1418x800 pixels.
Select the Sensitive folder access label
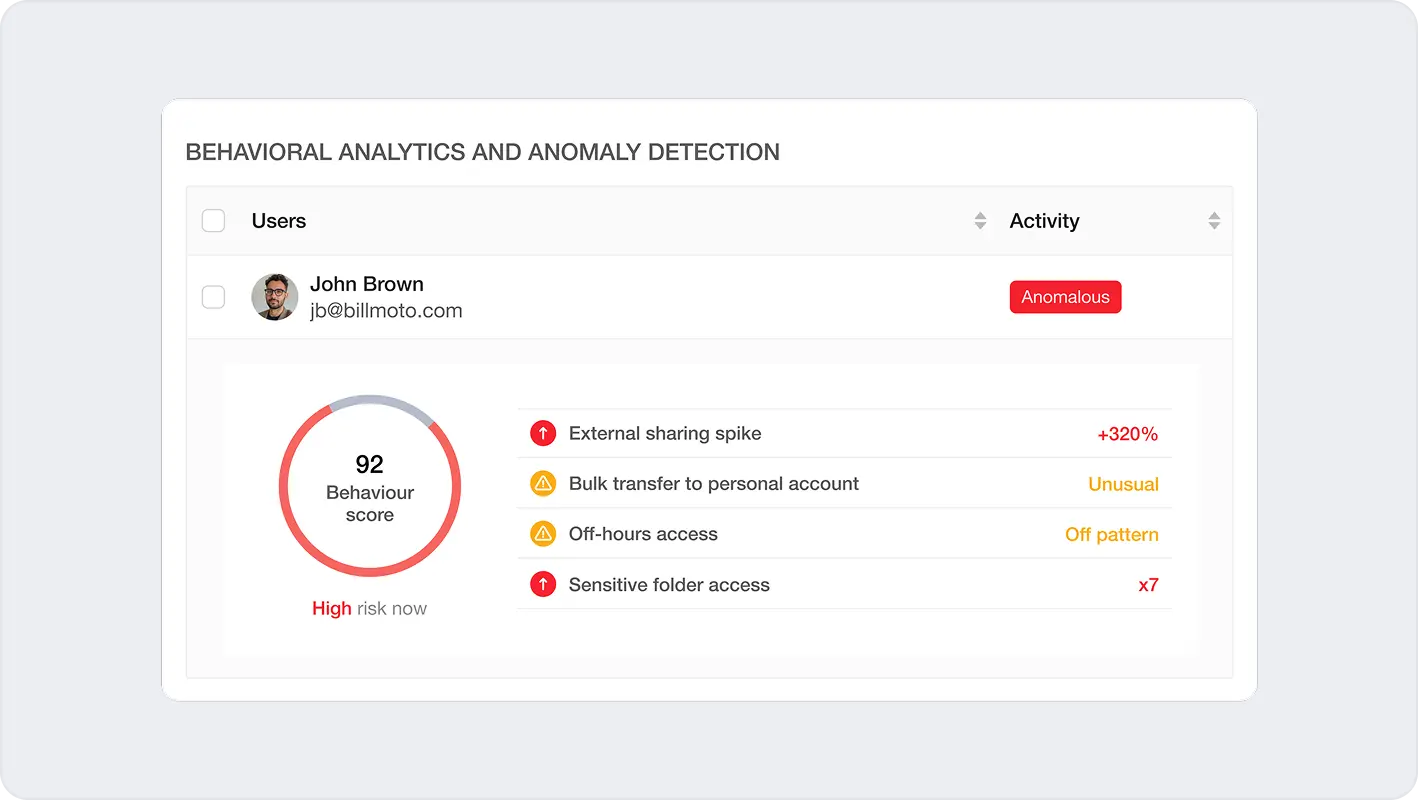tap(669, 585)
